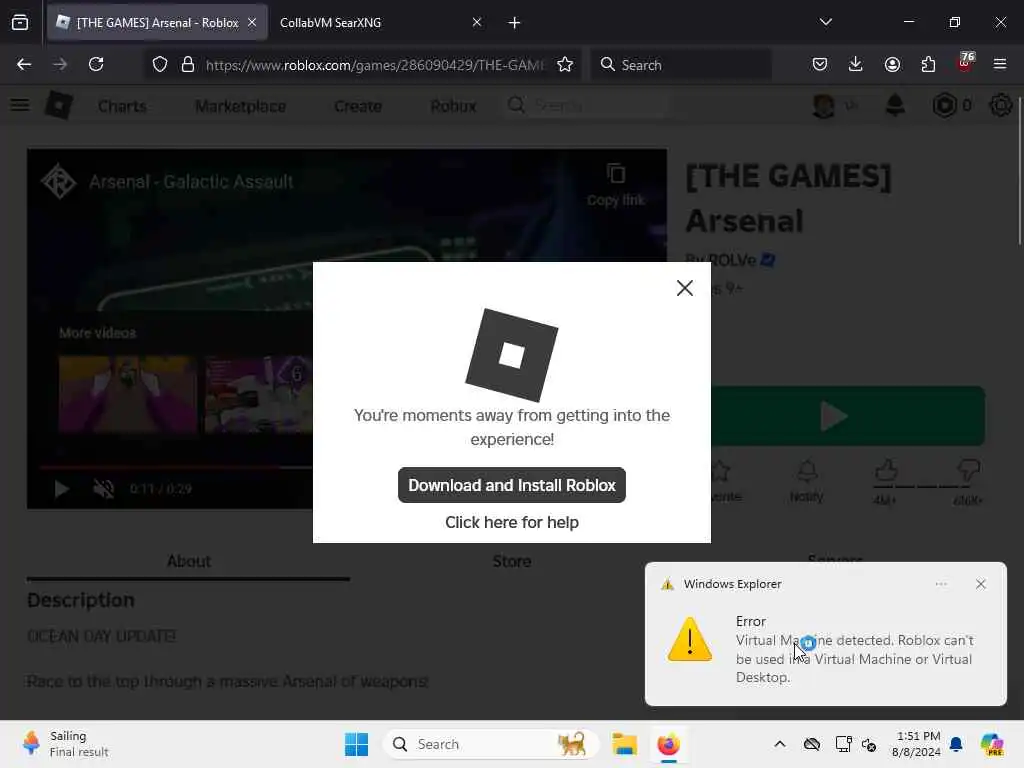The image size is (1024, 768).
Task: Open the Roblox hamburger side menu
Action: coord(20,105)
